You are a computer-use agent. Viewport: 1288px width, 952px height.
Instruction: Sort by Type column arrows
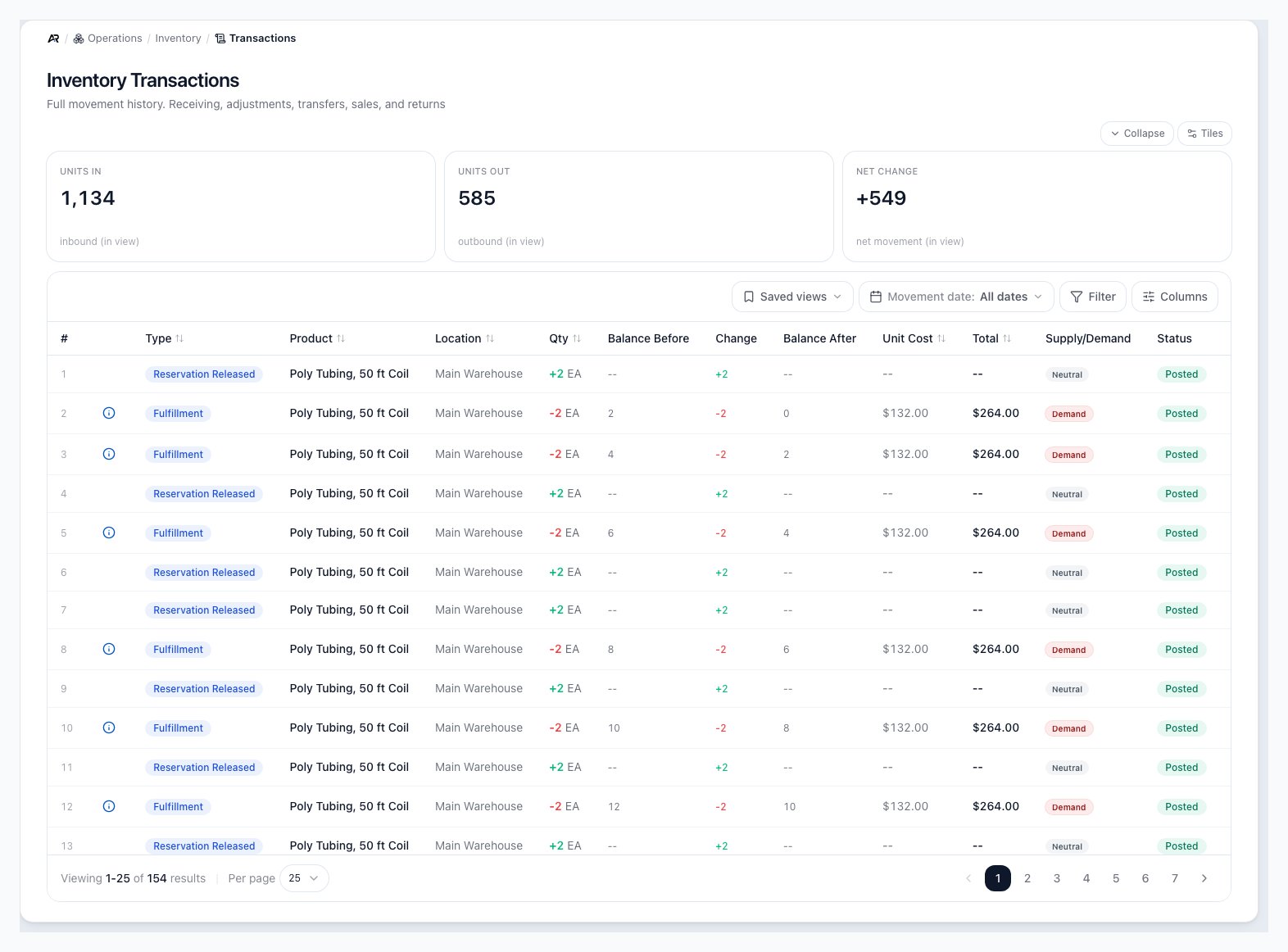click(x=179, y=338)
